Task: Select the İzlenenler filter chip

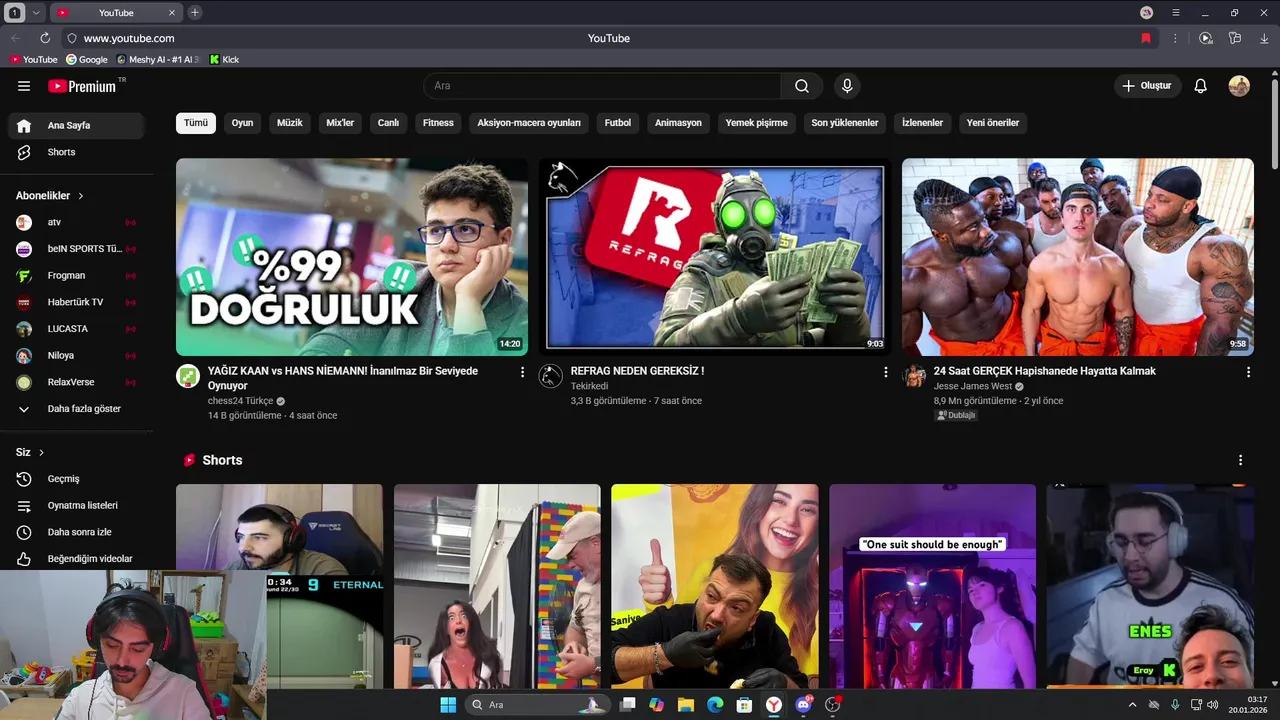Action: (922, 123)
